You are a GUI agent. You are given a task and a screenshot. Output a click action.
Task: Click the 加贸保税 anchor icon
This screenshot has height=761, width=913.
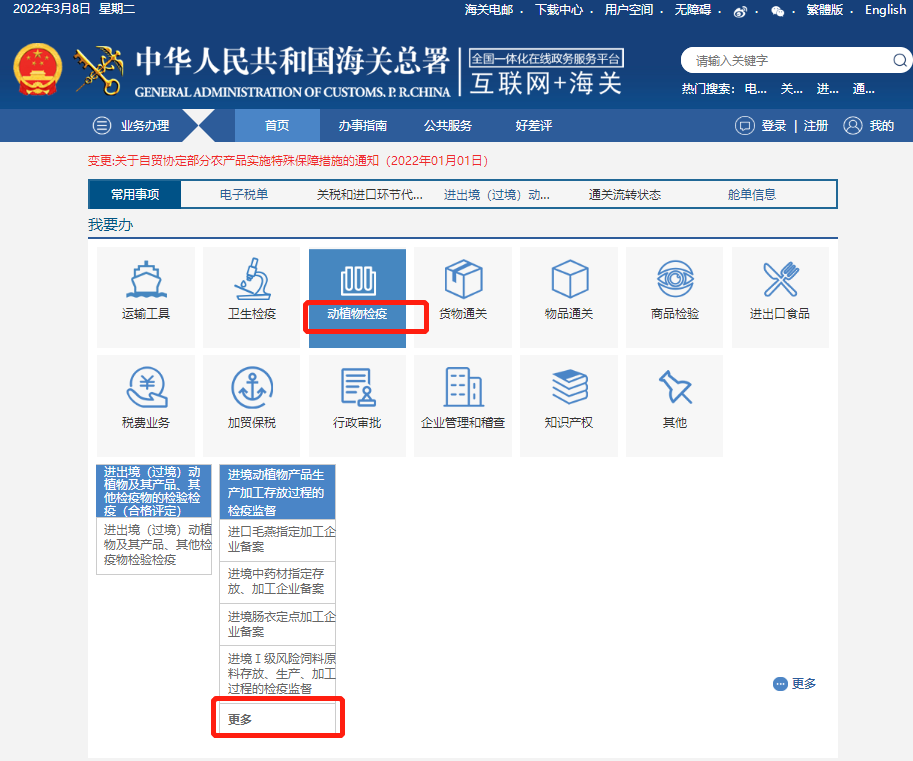point(252,387)
